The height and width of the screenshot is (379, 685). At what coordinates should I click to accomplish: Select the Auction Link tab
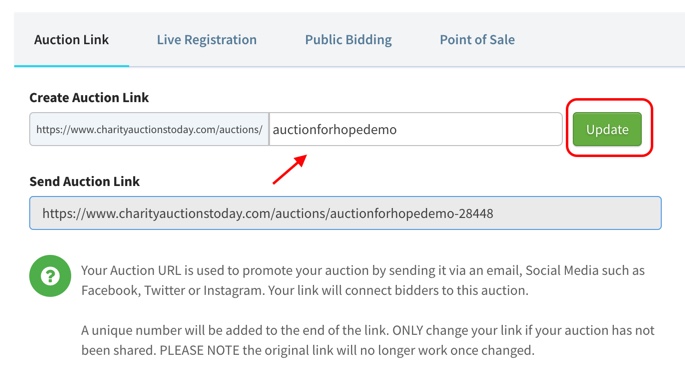(71, 40)
